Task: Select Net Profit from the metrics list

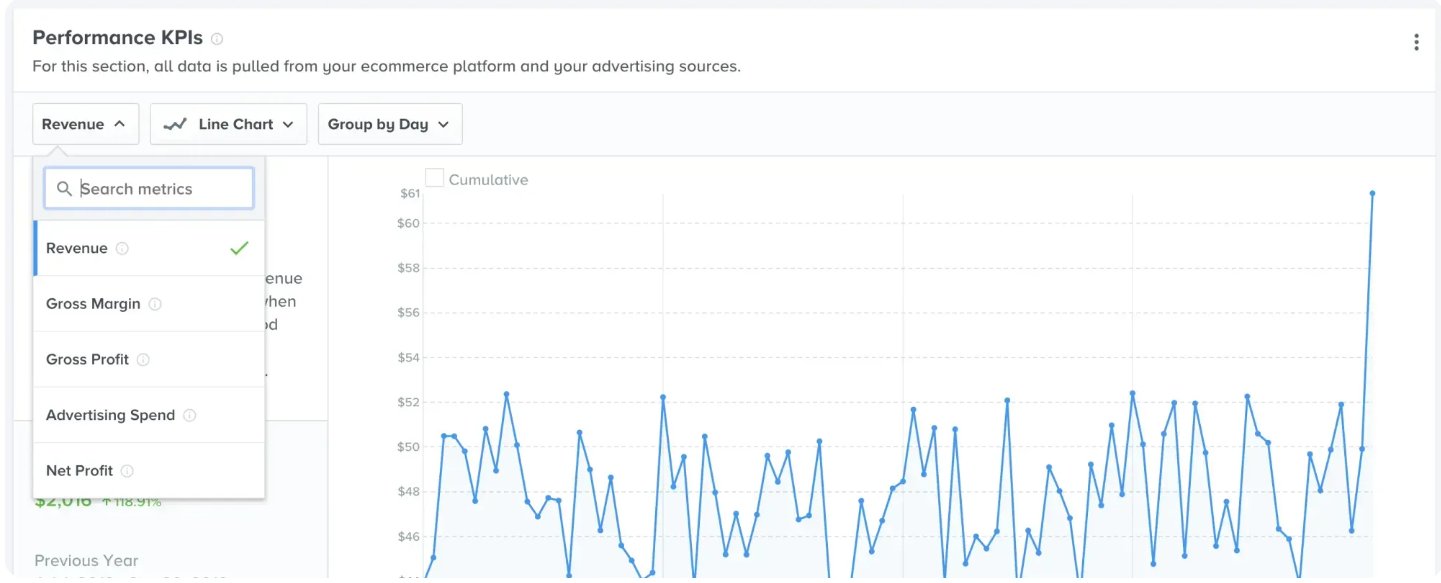Action: click(x=79, y=470)
